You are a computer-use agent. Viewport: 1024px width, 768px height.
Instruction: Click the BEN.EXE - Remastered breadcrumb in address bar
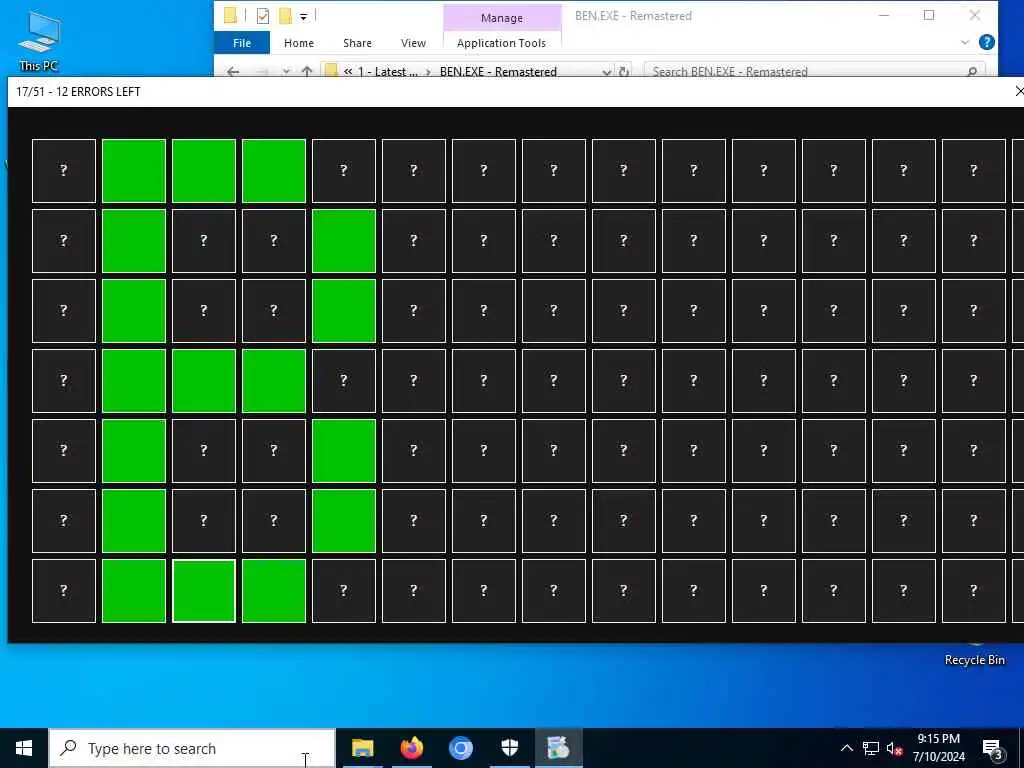click(498, 71)
